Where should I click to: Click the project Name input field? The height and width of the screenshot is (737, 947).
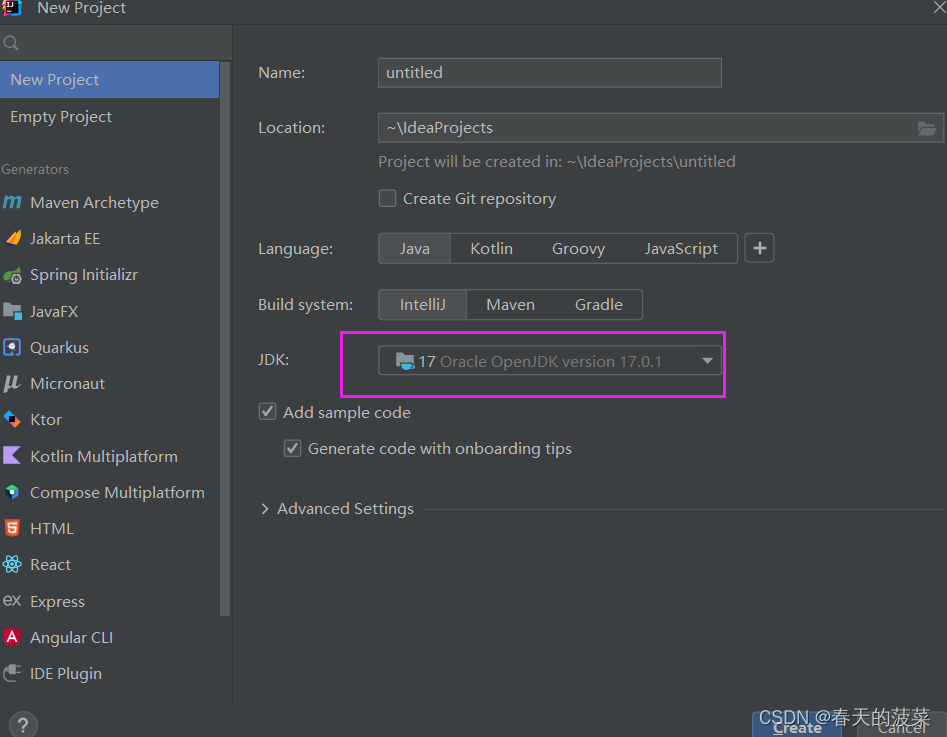(550, 72)
